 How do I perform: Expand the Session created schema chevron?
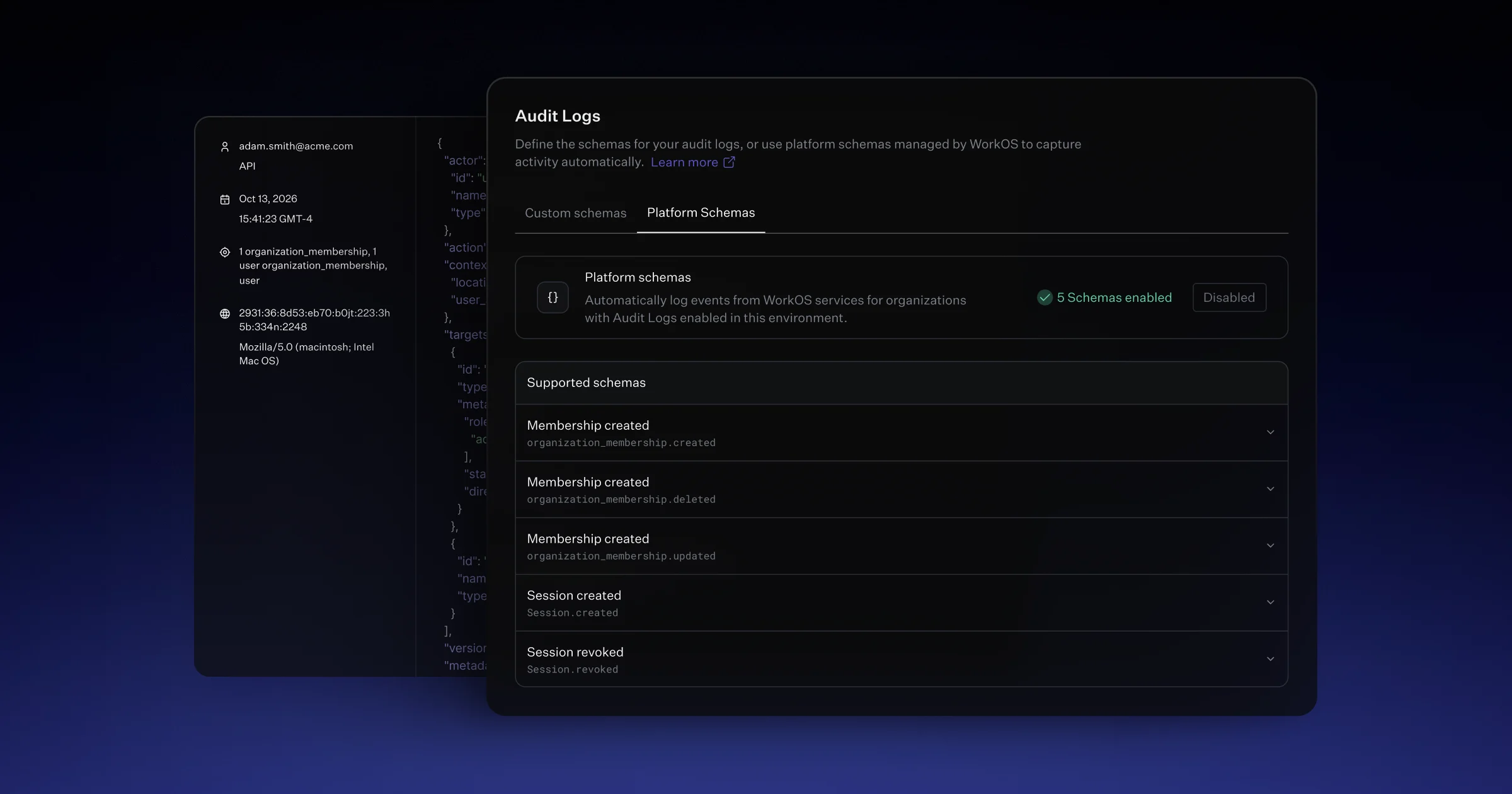coord(1270,602)
